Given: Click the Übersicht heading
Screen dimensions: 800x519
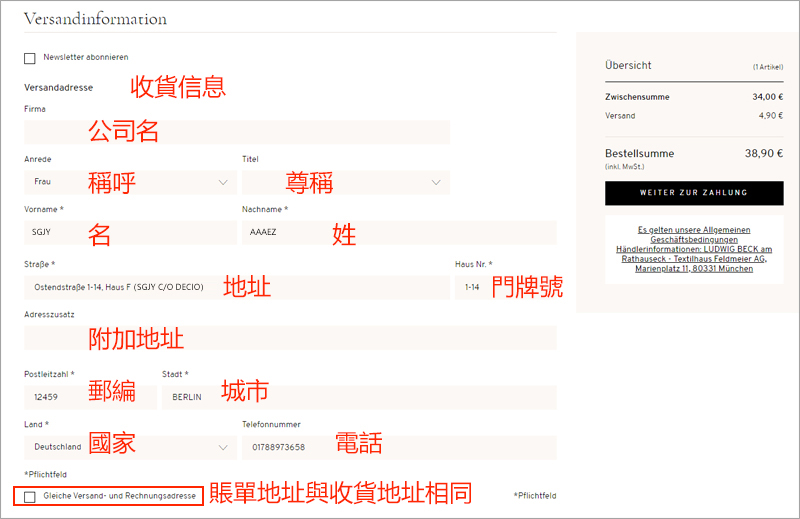Looking at the screenshot, I should (x=628, y=65).
